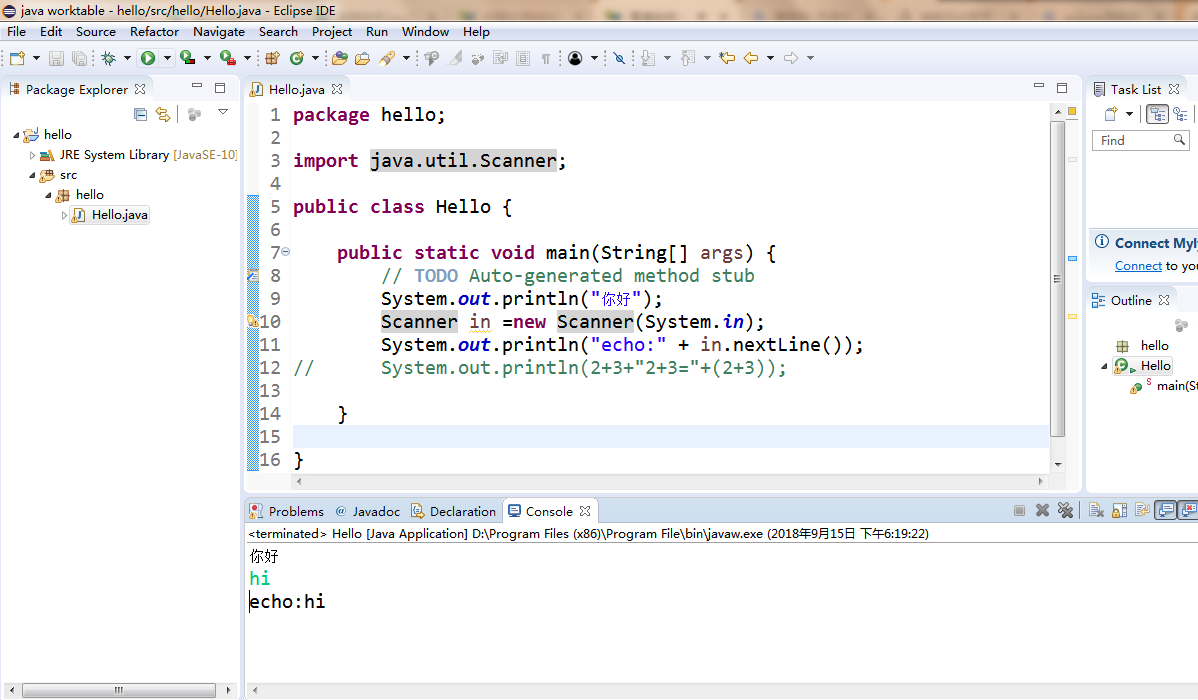Toggle Show Console When Standard Out Changes
Screen dimensions: 1198x700
1166,510
